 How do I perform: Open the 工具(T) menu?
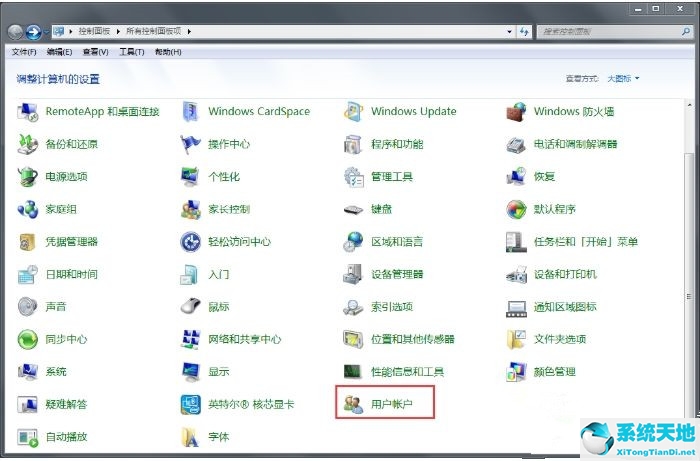click(x=132, y=52)
